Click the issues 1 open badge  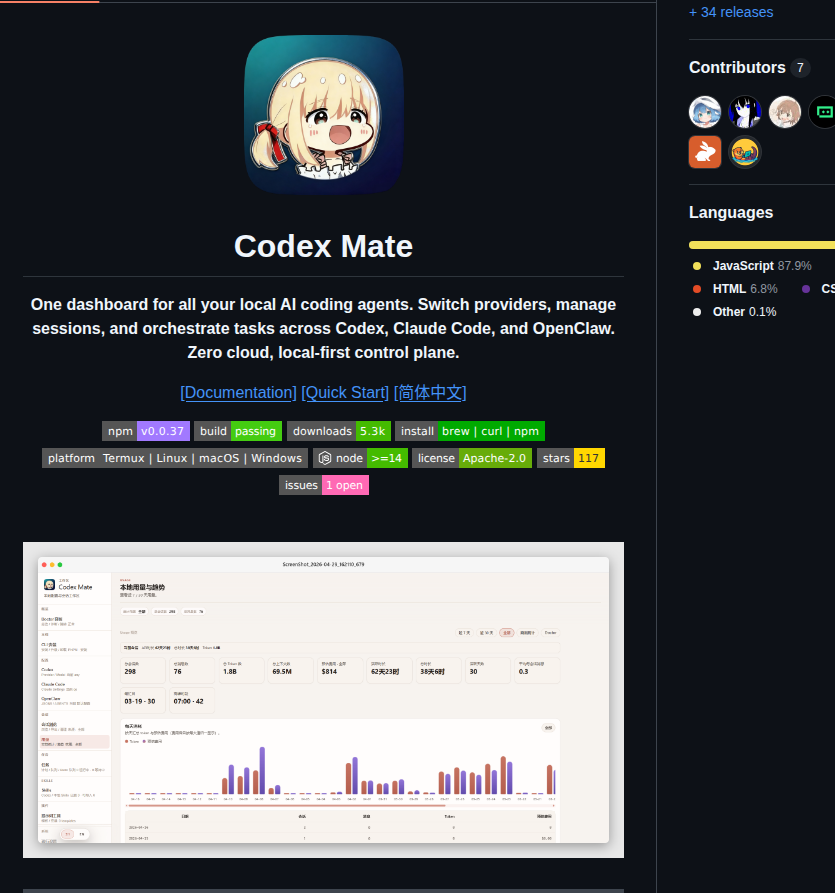(x=324, y=485)
